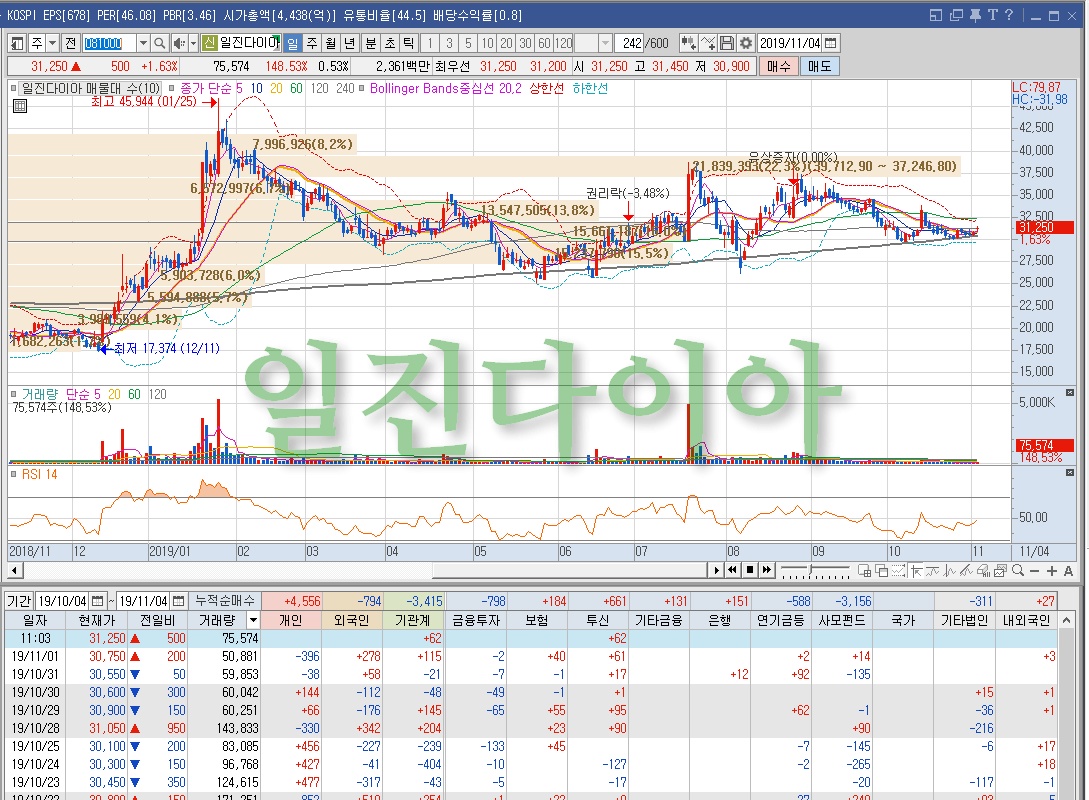Open the speaker options dropdown arrow
The height and width of the screenshot is (800, 1089).
[193, 43]
